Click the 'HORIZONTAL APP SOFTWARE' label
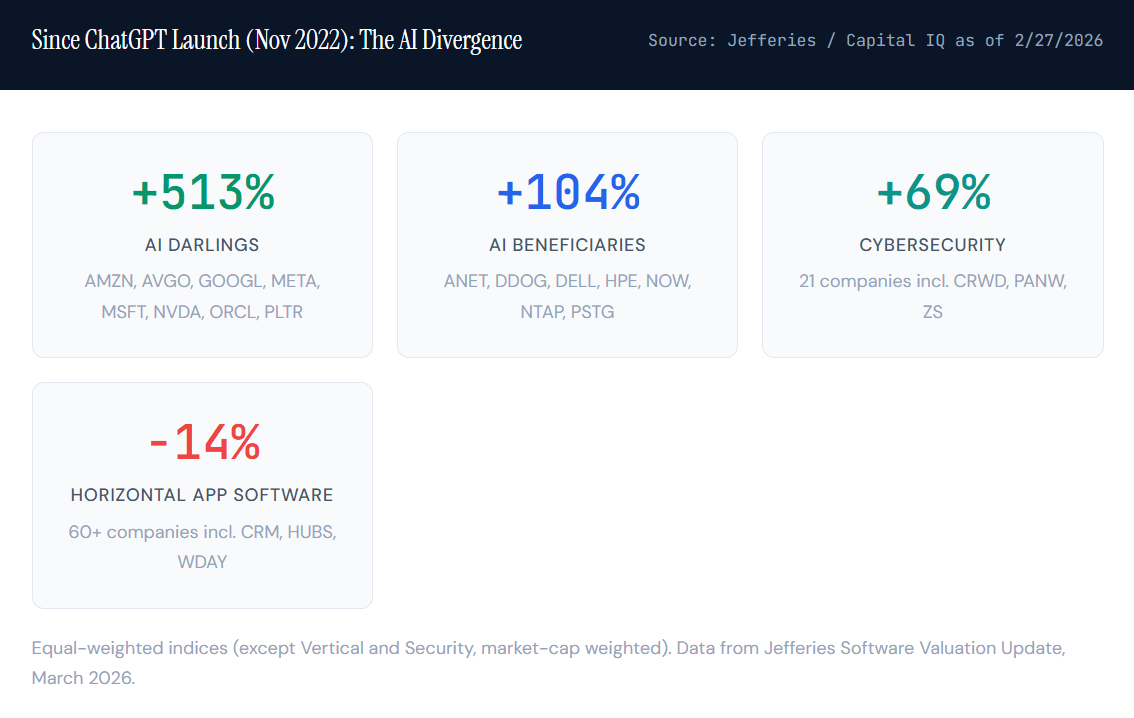This screenshot has height=718, width=1134. coord(202,495)
